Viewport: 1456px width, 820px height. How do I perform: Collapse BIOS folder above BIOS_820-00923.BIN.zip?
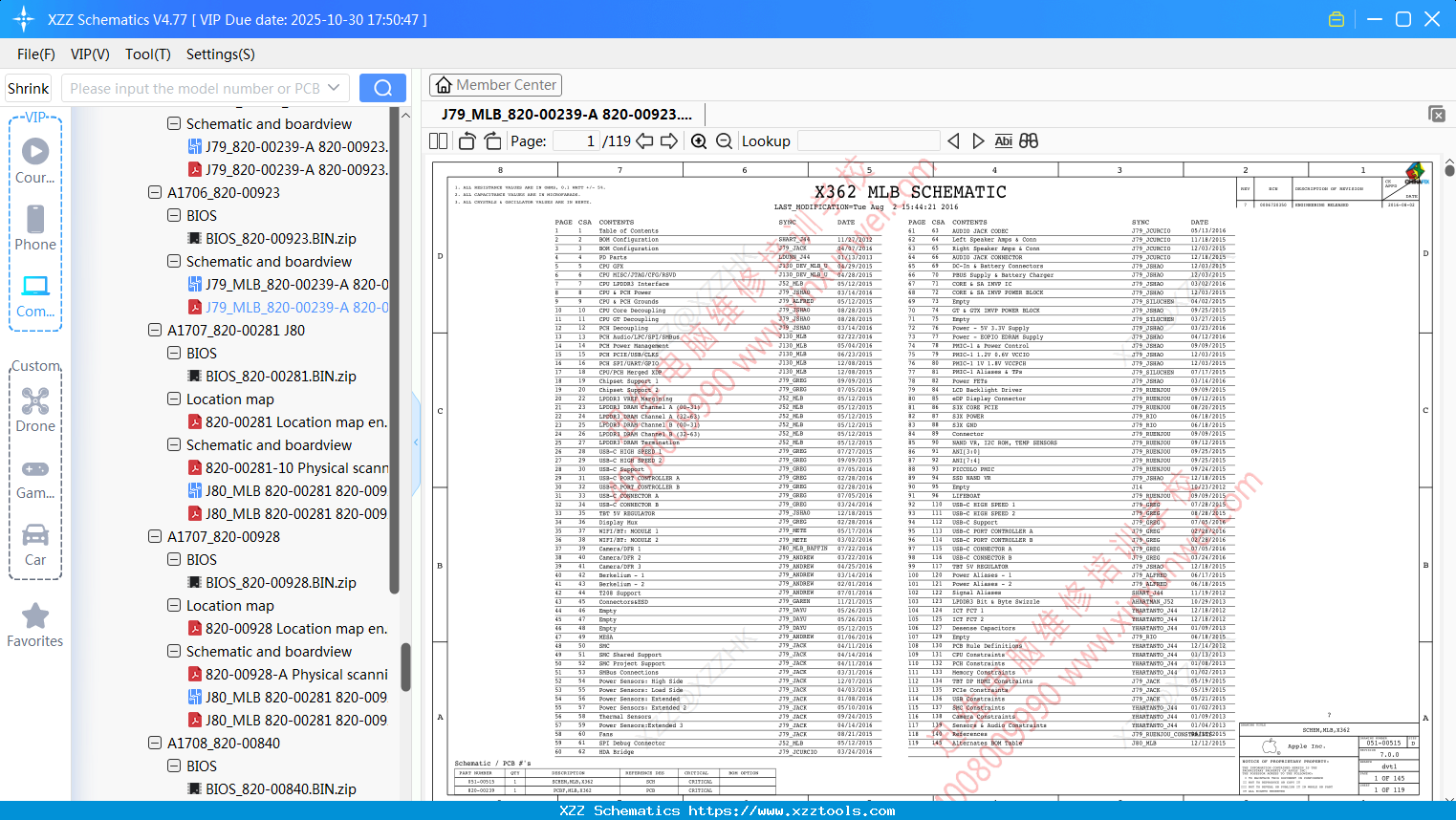[174, 215]
